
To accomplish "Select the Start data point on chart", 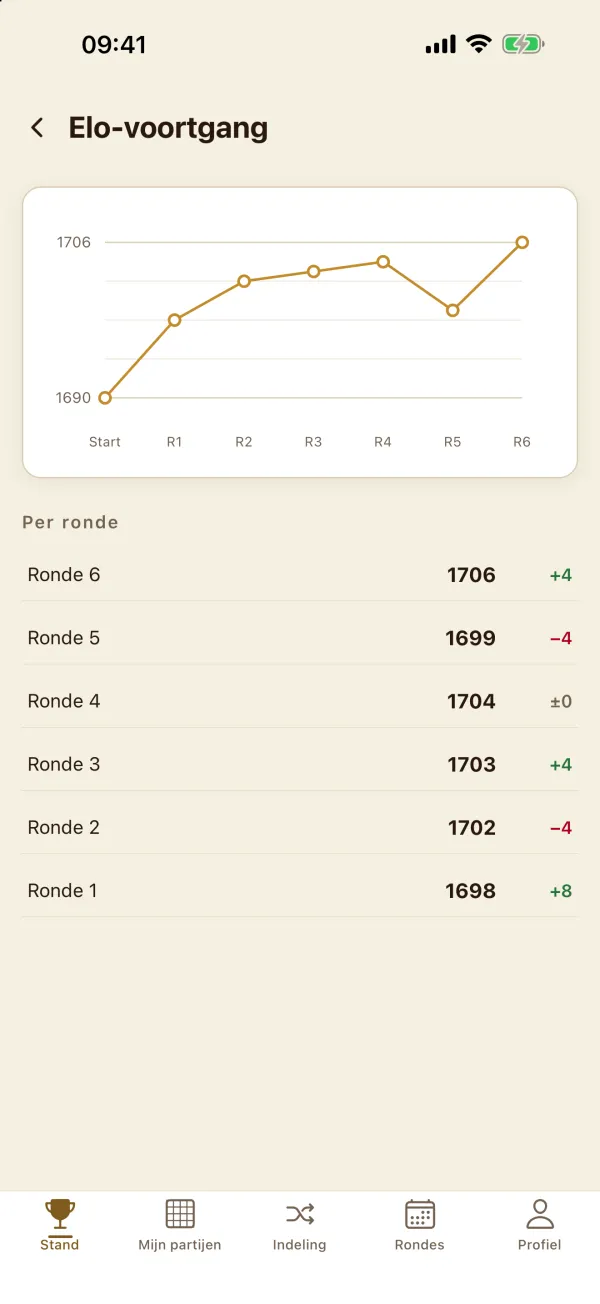I will click(x=105, y=397).
